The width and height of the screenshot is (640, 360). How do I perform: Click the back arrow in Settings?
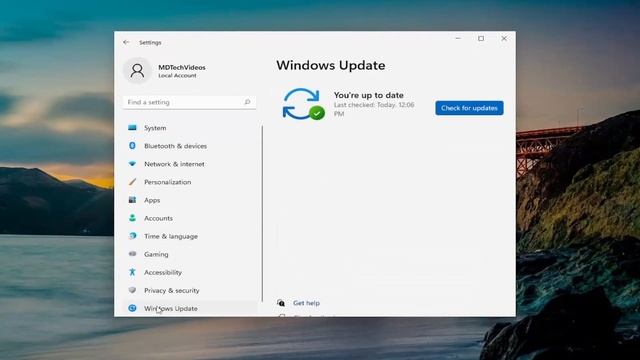[x=126, y=42]
